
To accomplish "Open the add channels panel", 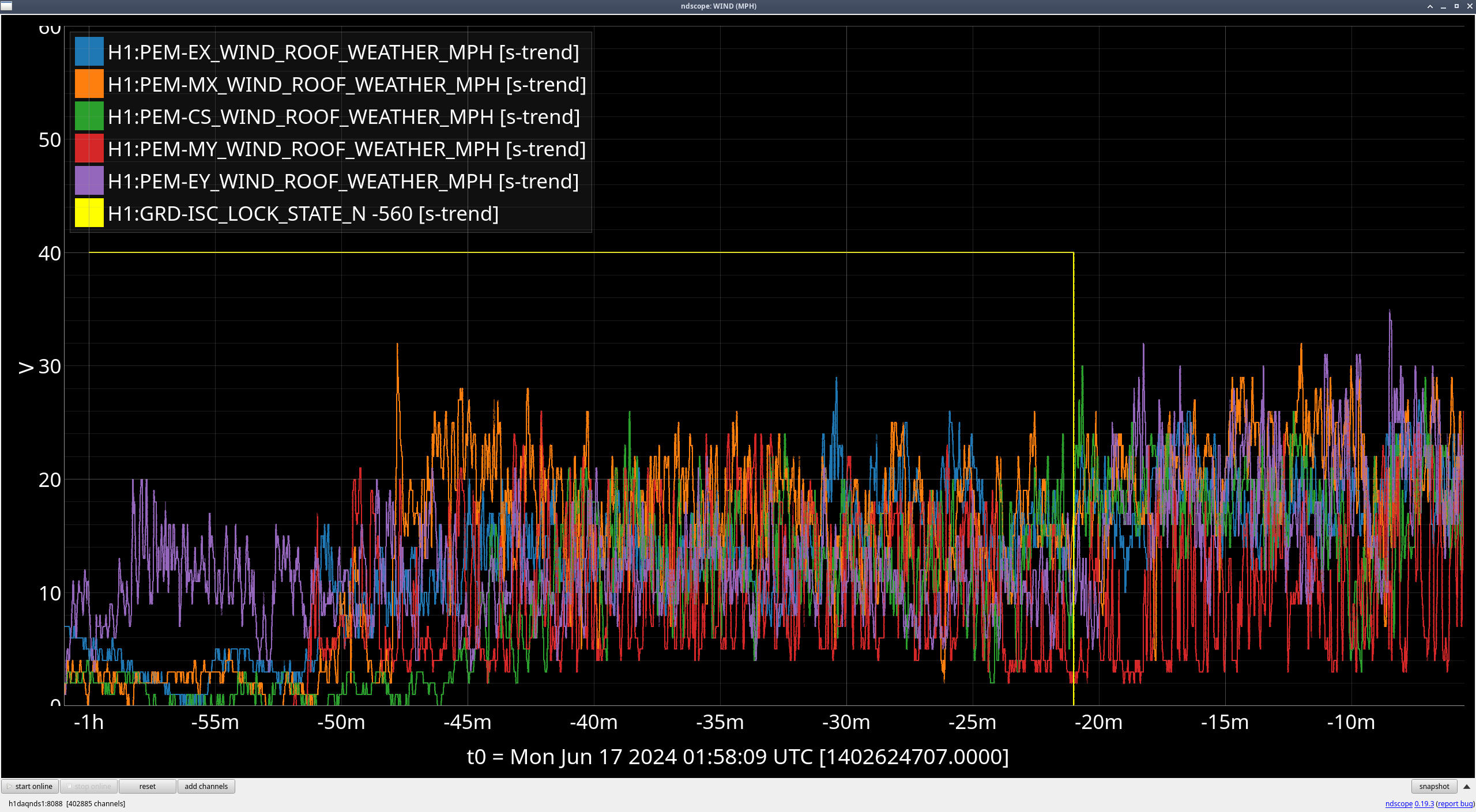I will (206, 786).
